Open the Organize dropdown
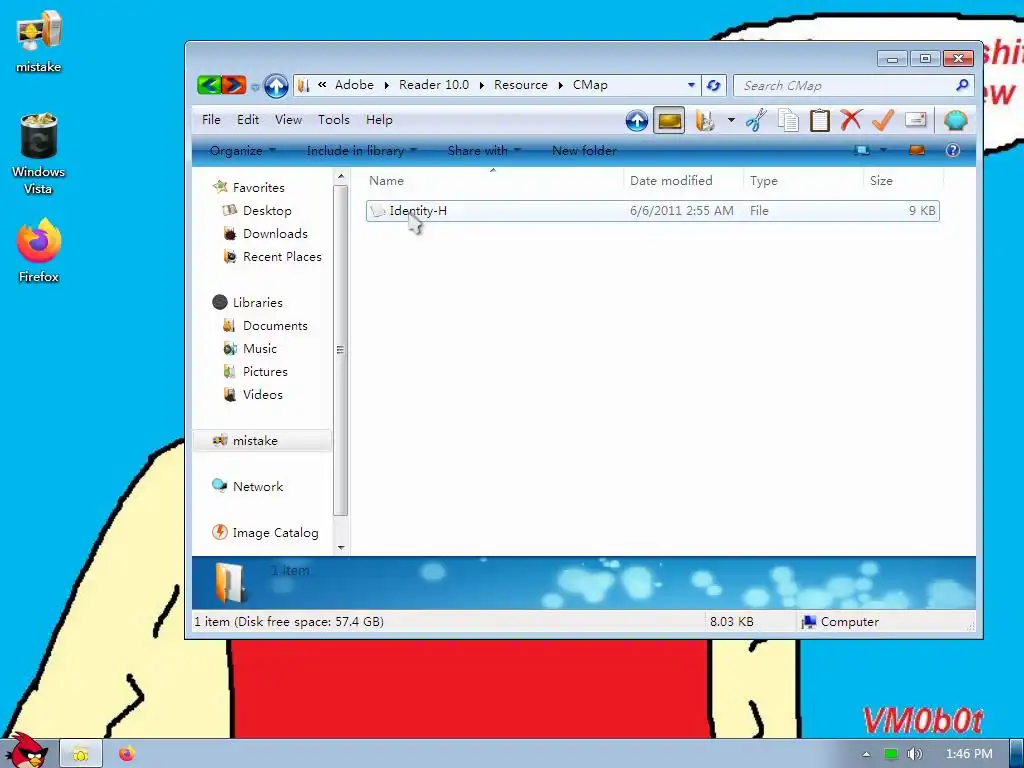 tap(242, 151)
